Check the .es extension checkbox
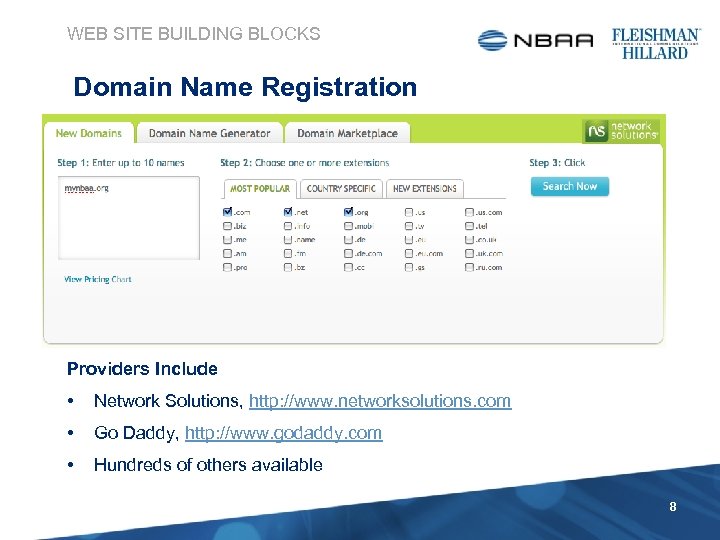 [409, 267]
